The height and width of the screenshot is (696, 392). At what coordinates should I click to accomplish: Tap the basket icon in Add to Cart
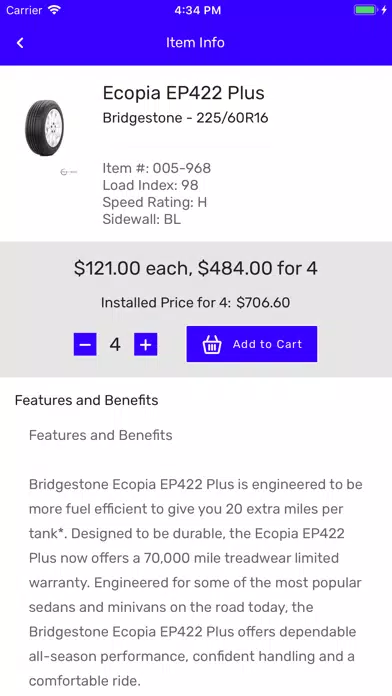click(x=212, y=344)
